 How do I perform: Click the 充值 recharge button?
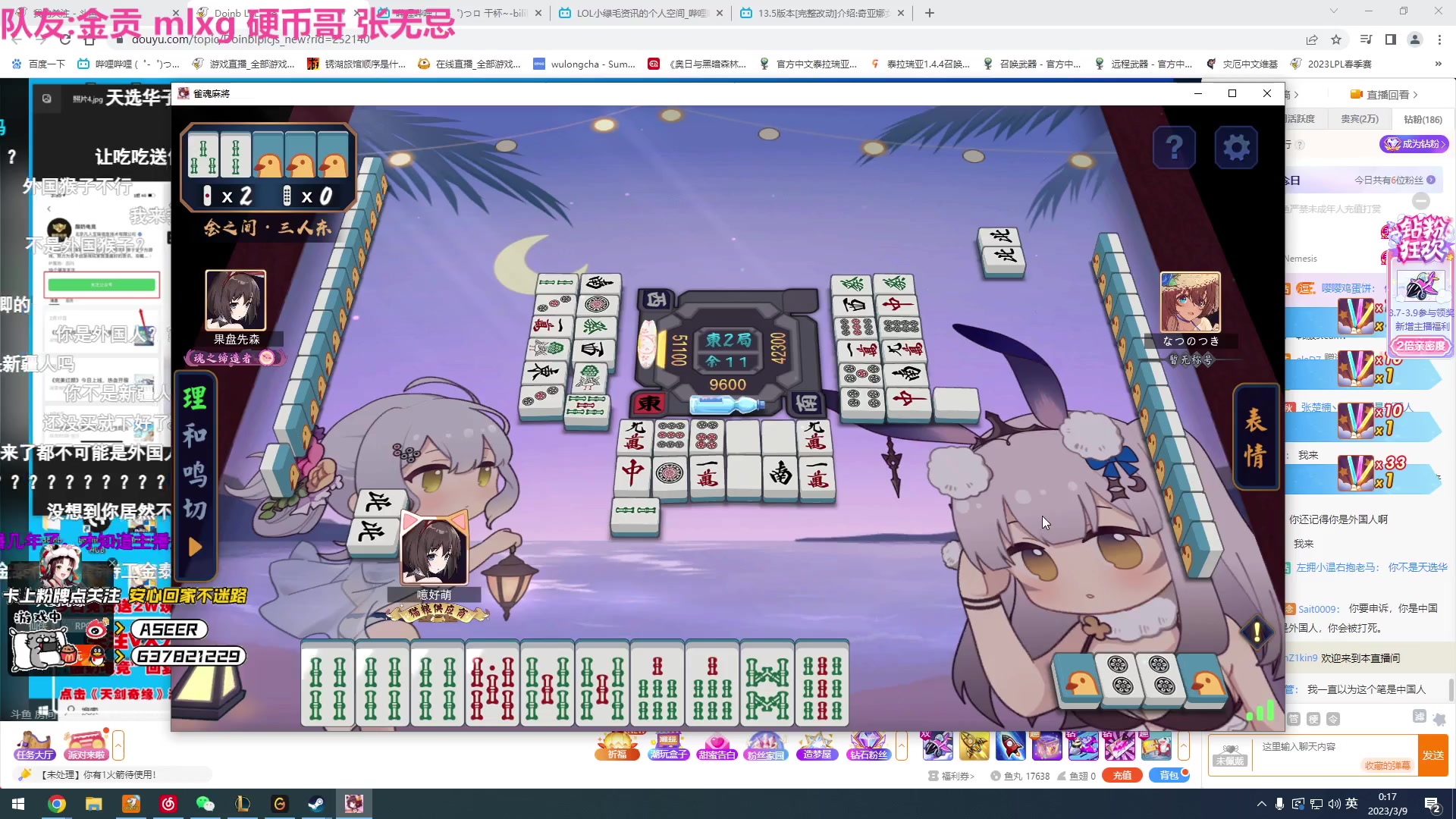click(x=1122, y=775)
